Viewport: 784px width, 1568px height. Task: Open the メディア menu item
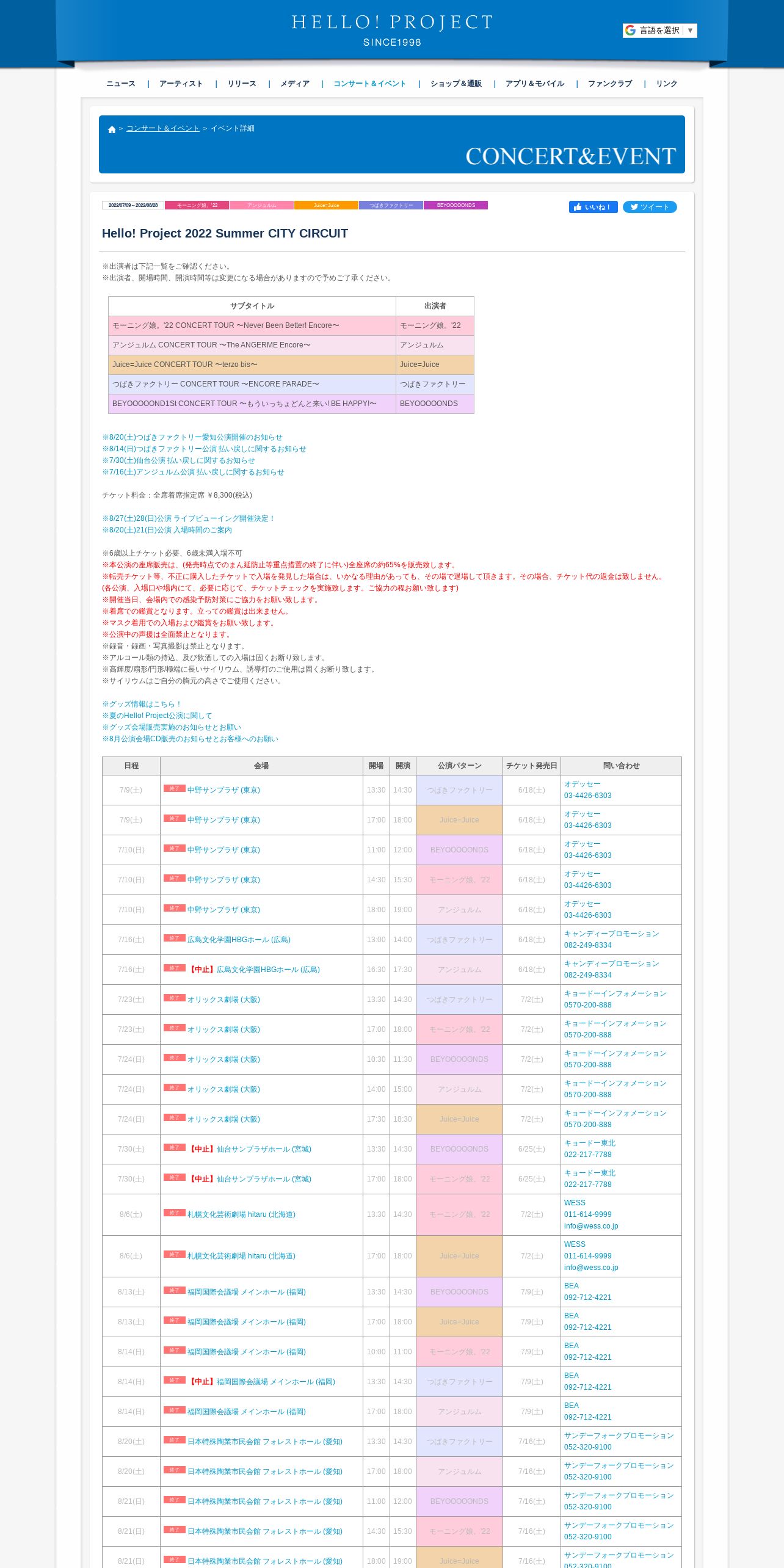click(295, 84)
